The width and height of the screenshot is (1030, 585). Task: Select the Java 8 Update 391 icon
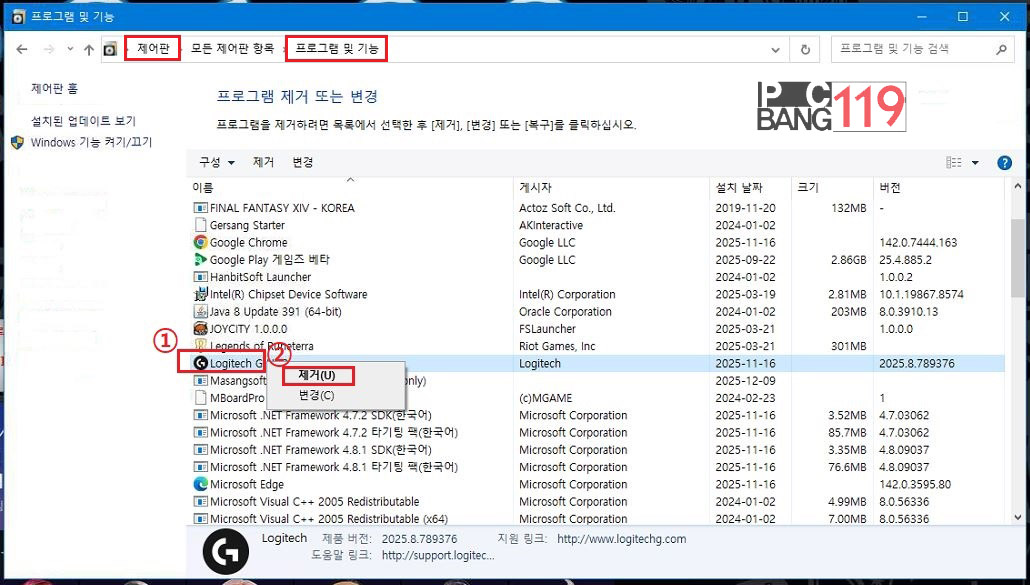pos(200,311)
